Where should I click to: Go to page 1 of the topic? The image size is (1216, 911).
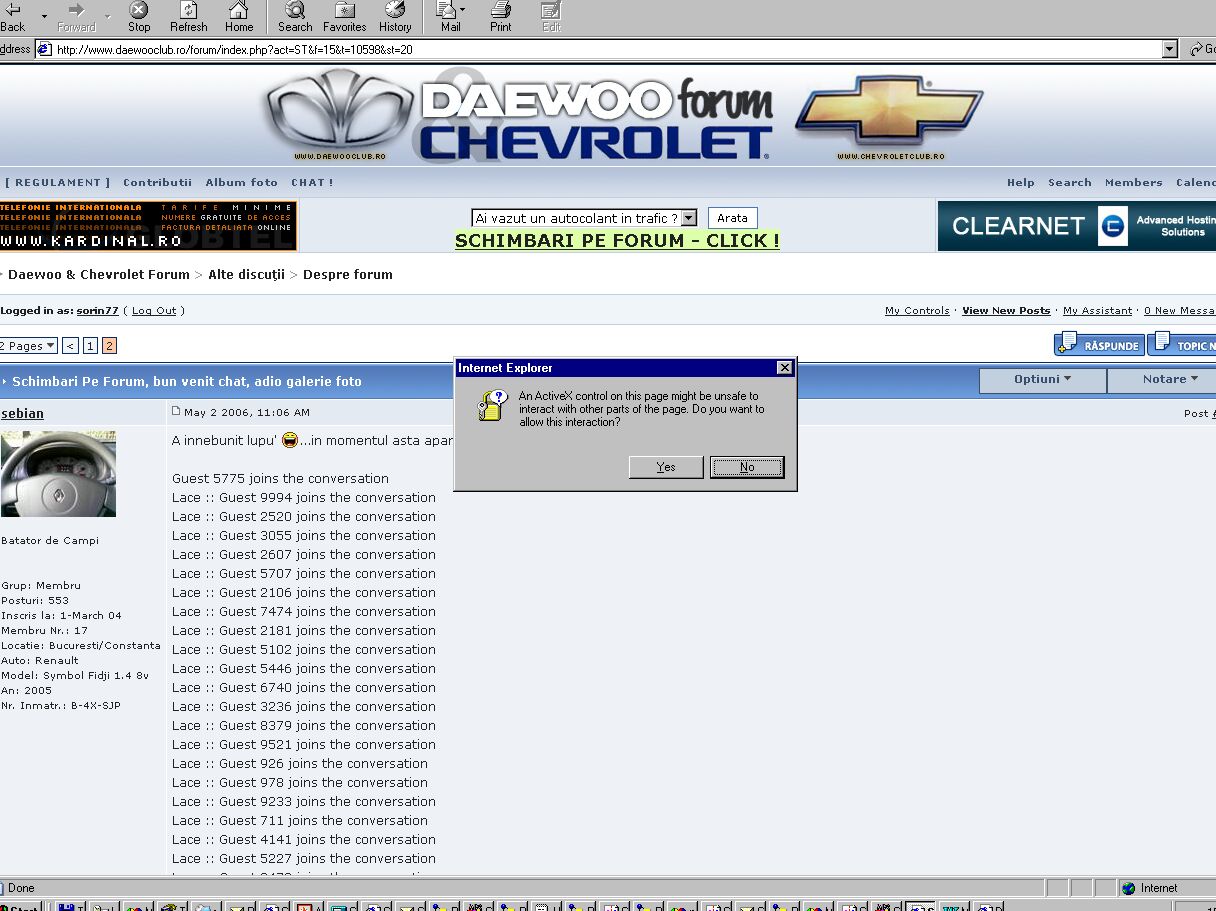(90, 346)
